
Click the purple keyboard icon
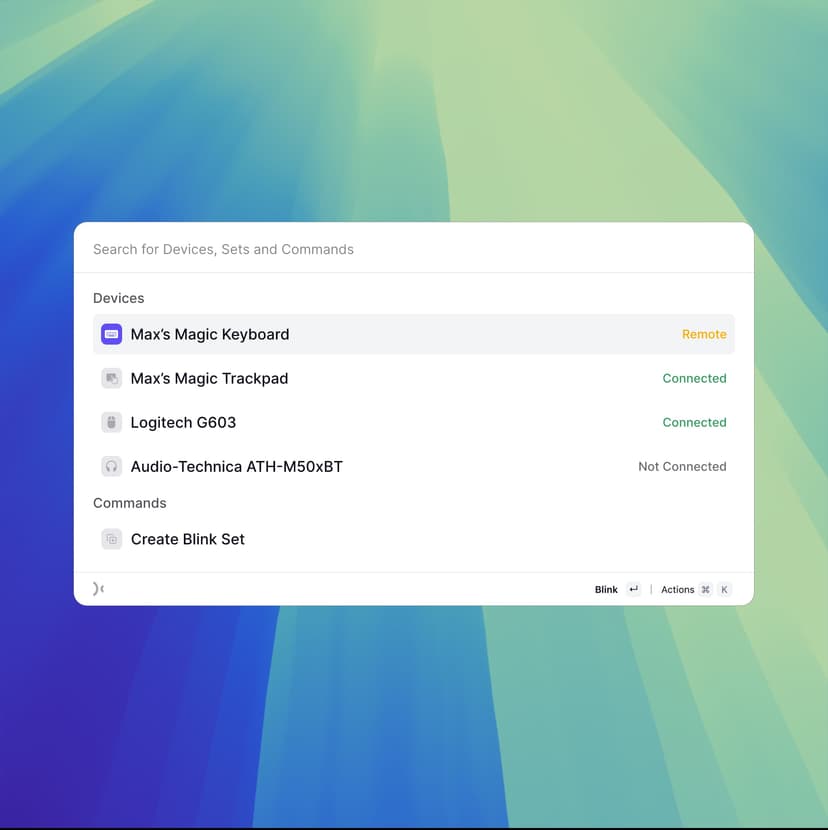(x=111, y=334)
